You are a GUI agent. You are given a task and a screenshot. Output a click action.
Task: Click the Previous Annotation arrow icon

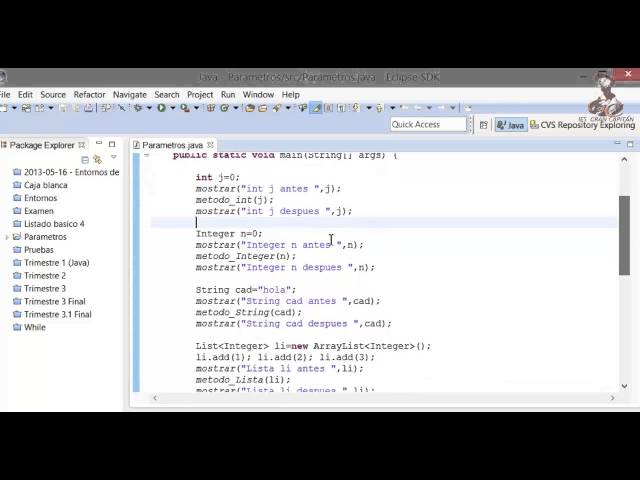[379, 108]
